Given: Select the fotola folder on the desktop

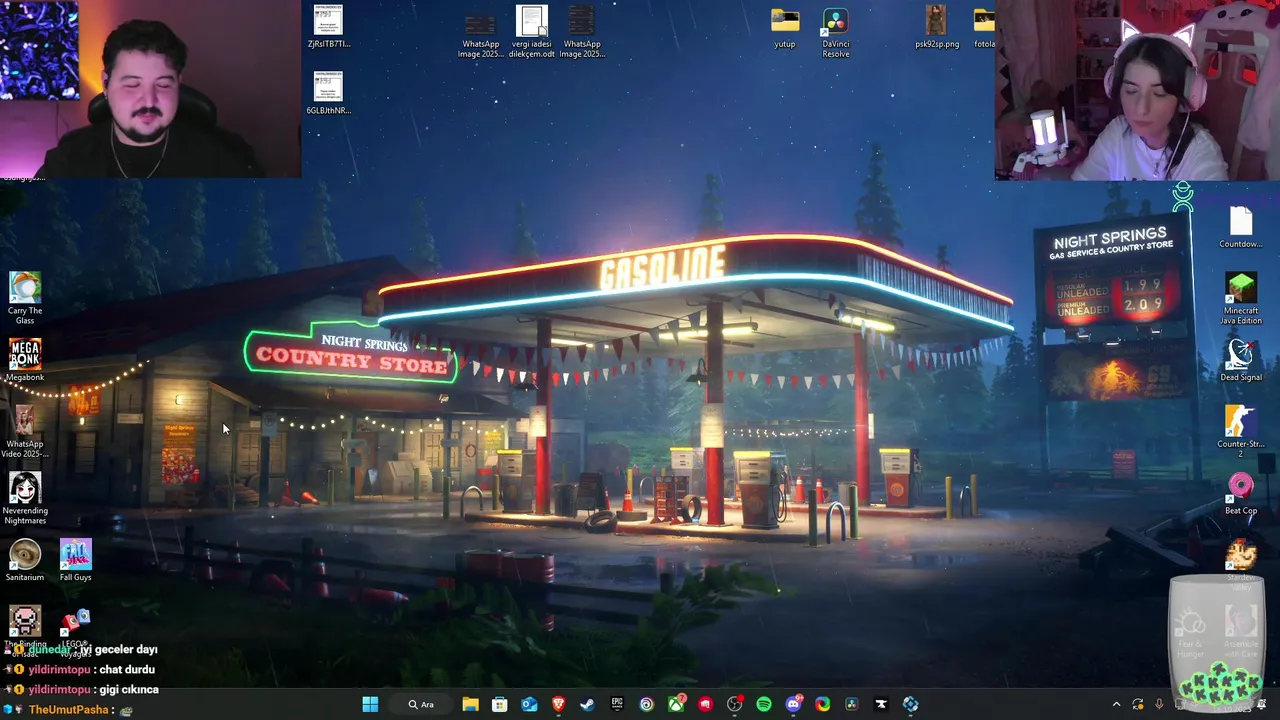Looking at the screenshot, I should (x=984, y=27).
